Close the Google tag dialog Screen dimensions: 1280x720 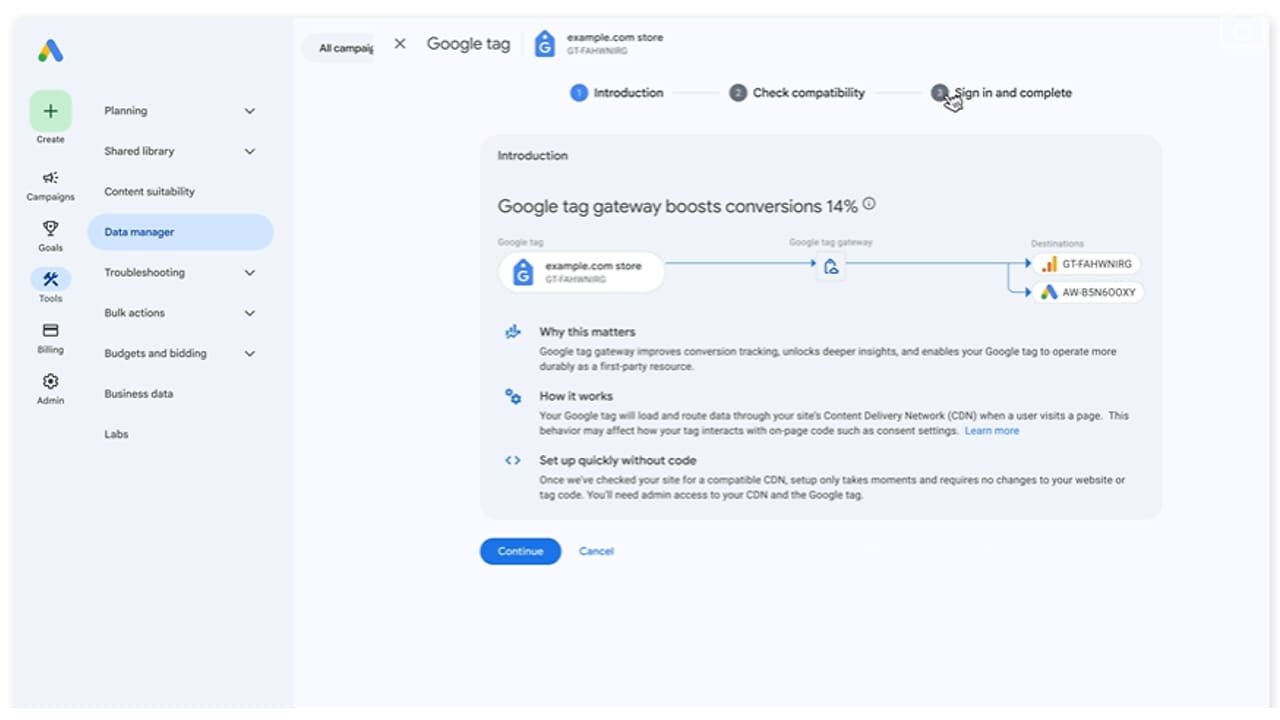400,44
